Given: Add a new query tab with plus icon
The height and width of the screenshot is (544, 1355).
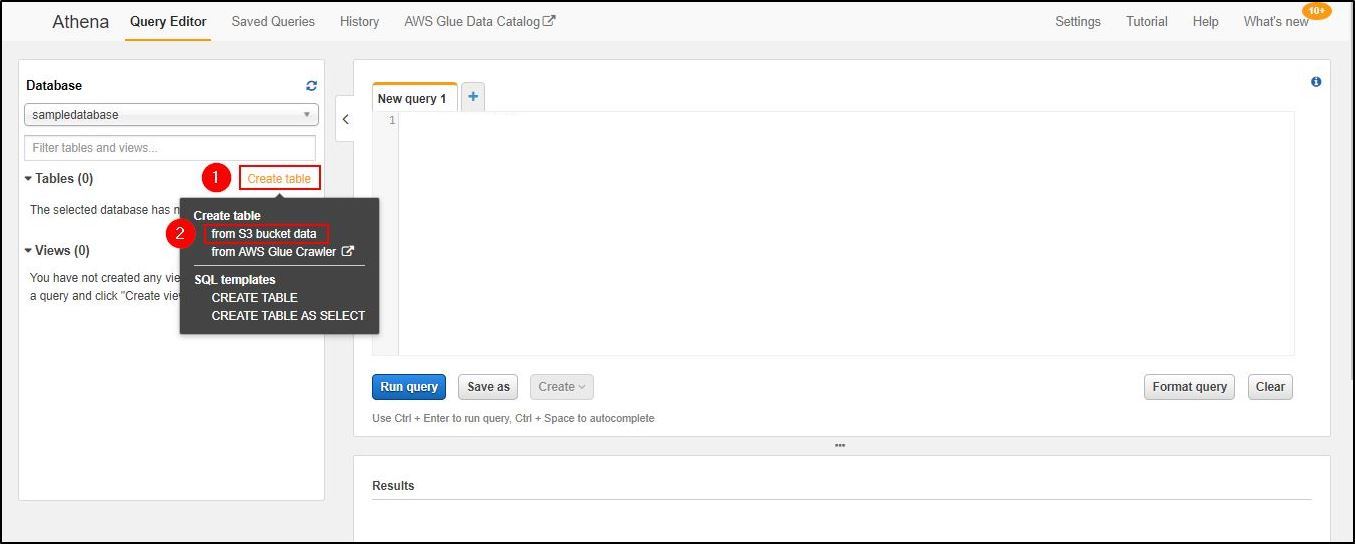Looking at the screenshot, I should (x=473, y=97).
